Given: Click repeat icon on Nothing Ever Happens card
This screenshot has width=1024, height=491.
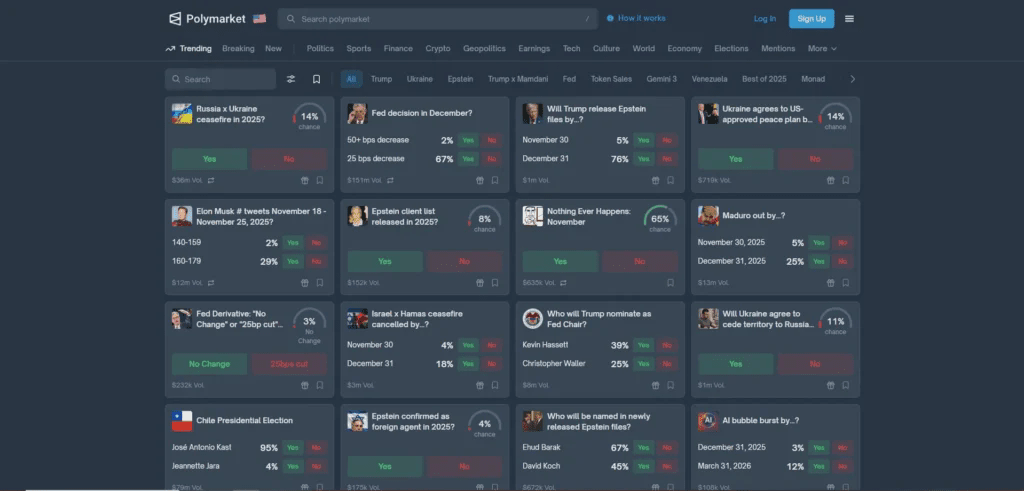Looking at the screenshot, I should [563, 283].
